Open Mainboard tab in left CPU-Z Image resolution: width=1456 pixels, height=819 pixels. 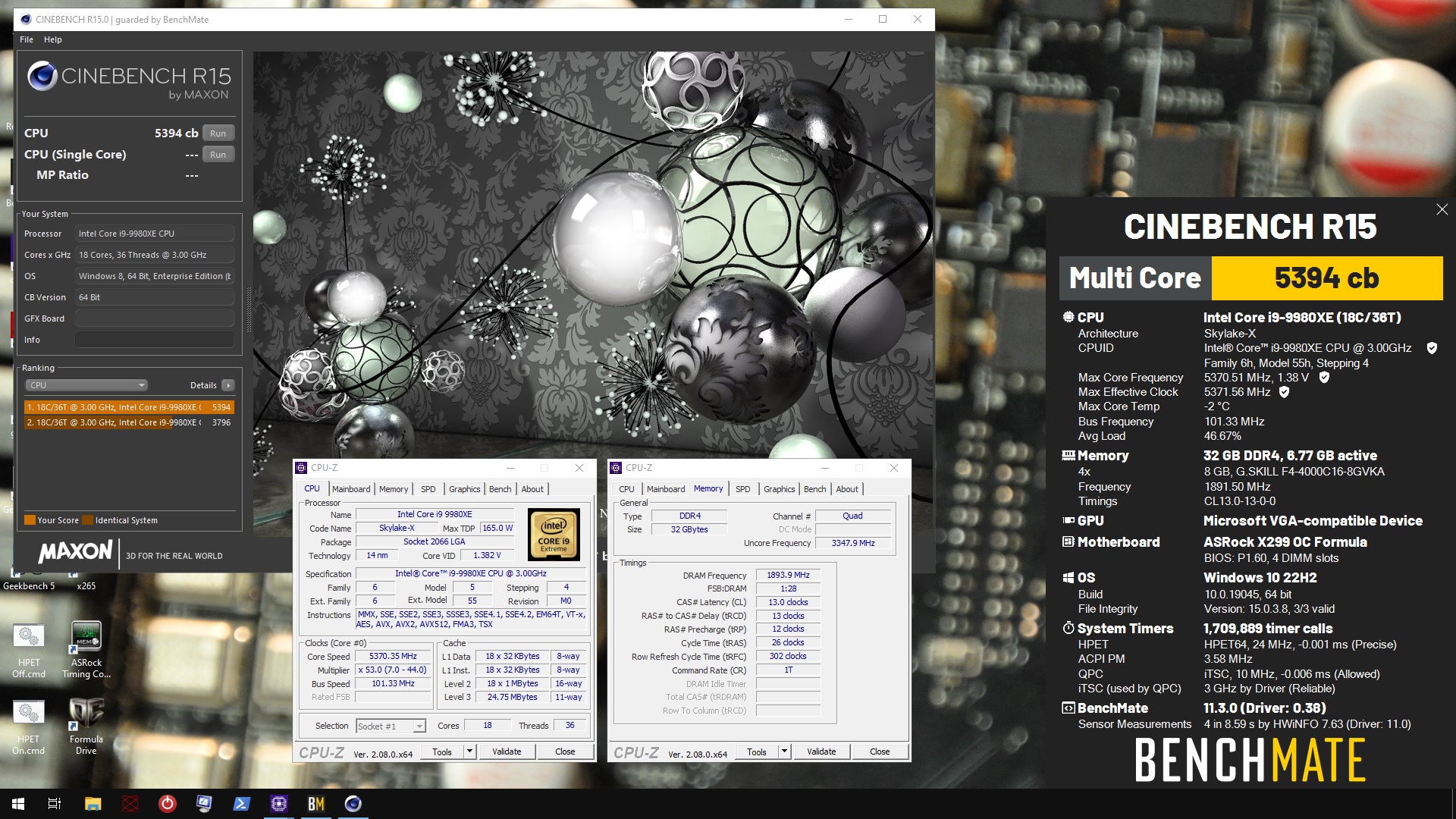[x=351, y=489]
